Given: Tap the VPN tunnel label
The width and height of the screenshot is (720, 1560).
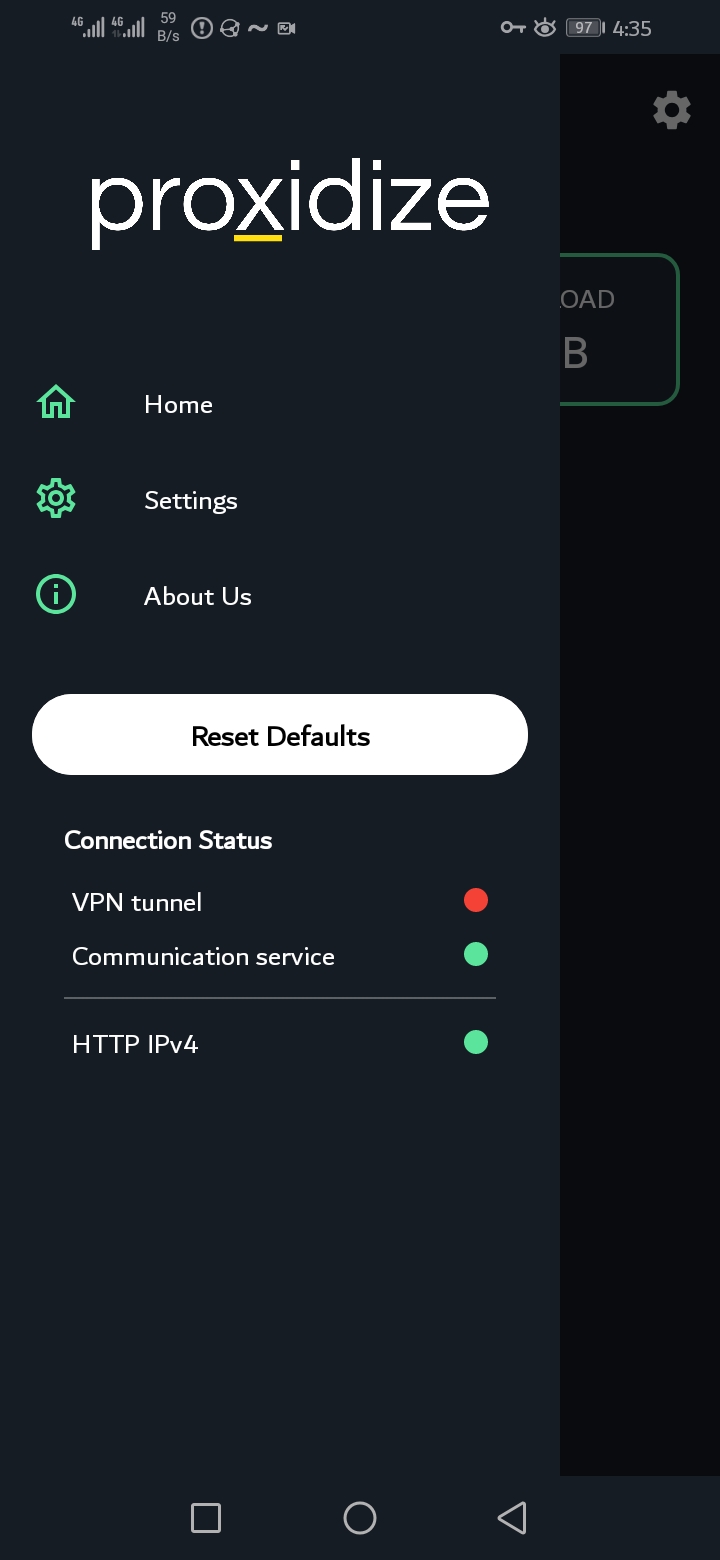Looking at the screenshot, I should coord(137,902).
